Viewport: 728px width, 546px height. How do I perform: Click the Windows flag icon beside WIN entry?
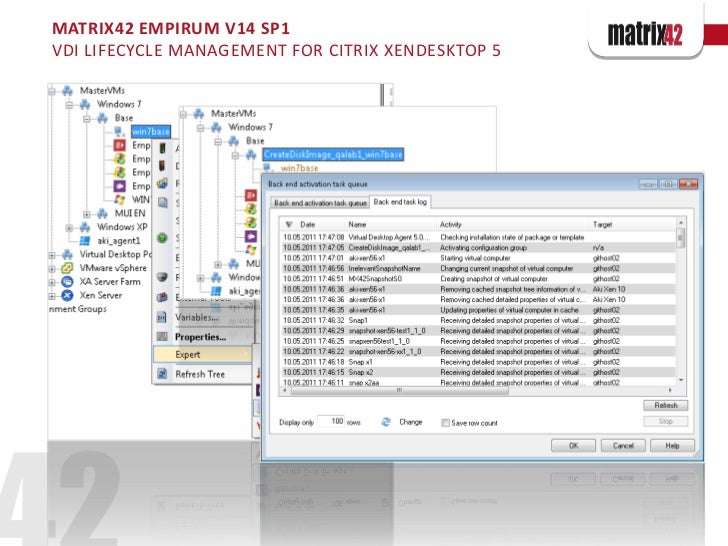pos(120,200)
